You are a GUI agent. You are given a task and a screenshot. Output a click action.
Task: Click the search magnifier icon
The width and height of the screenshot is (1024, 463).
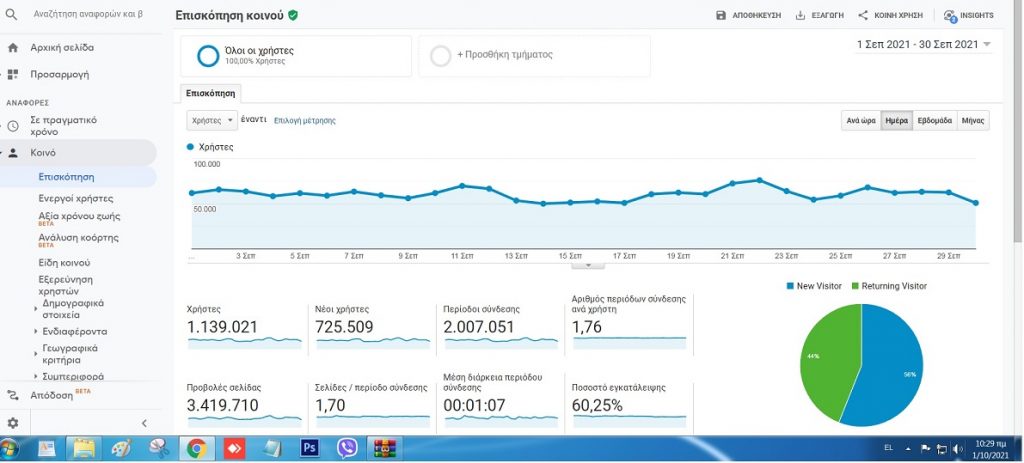point(13,15)
